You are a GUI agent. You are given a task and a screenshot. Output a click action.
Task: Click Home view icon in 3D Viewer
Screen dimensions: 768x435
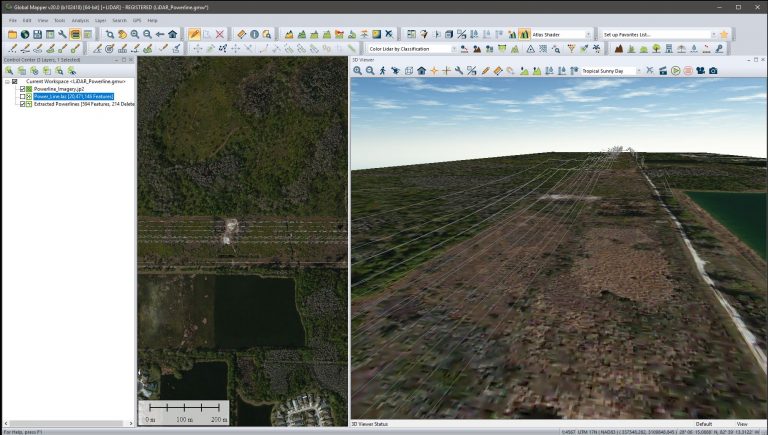[x=421, y=71]
